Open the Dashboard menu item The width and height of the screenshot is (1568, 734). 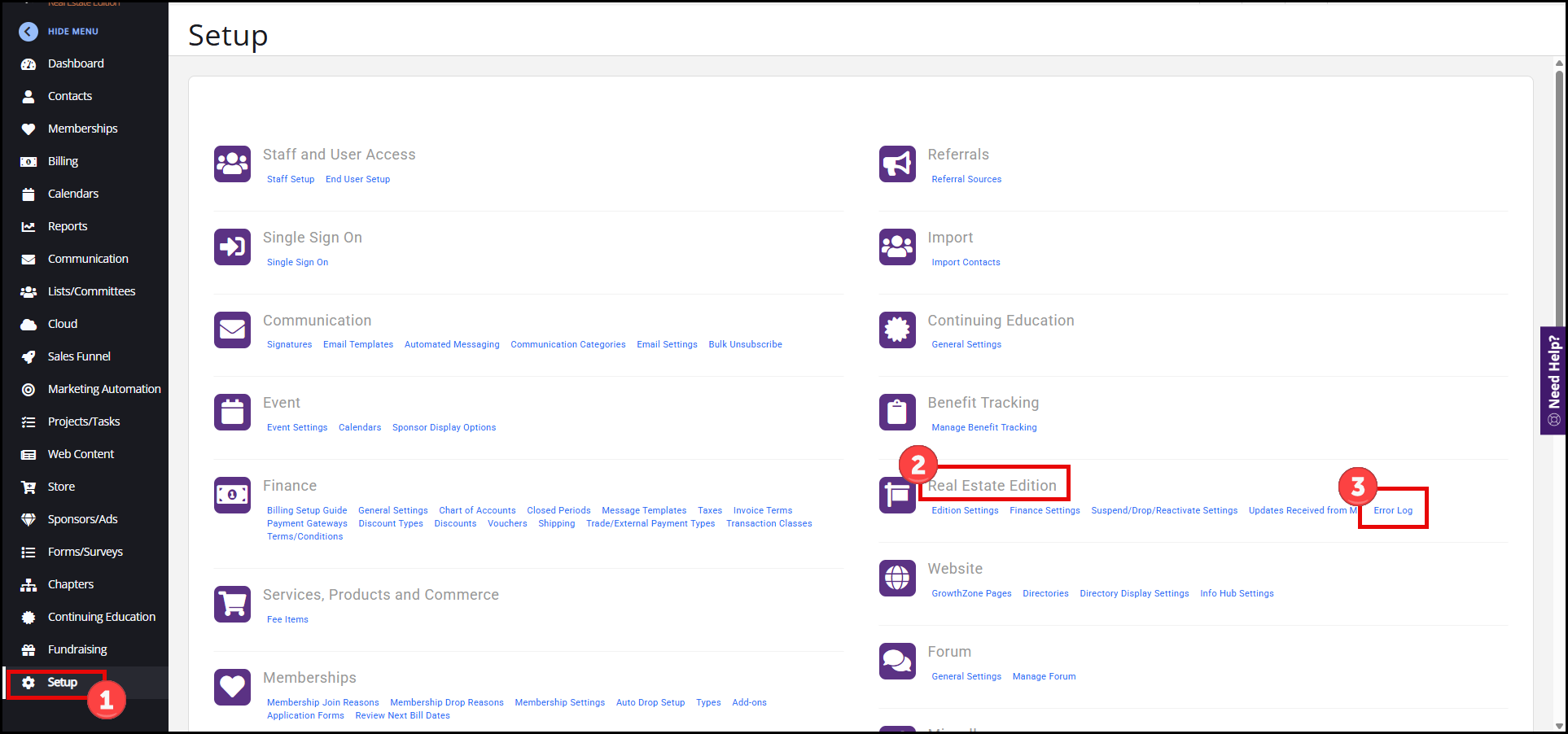pyautogui.click(x=76, y=63)
